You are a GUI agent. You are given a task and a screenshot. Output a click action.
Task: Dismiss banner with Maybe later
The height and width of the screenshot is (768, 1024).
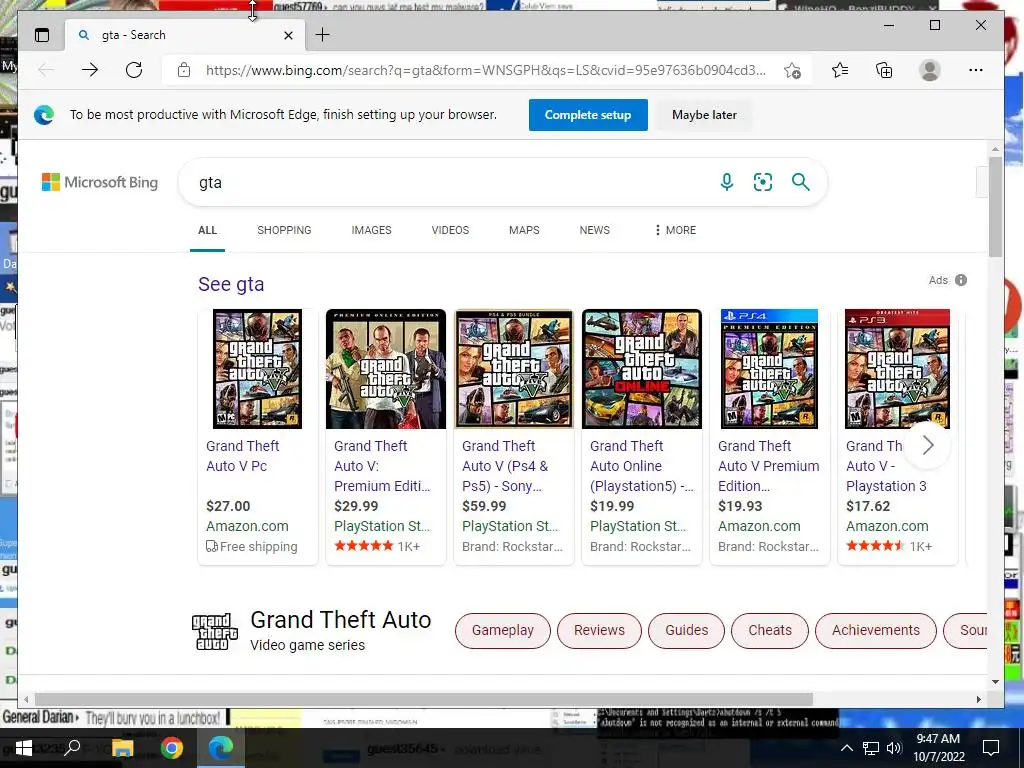(704, 115)
